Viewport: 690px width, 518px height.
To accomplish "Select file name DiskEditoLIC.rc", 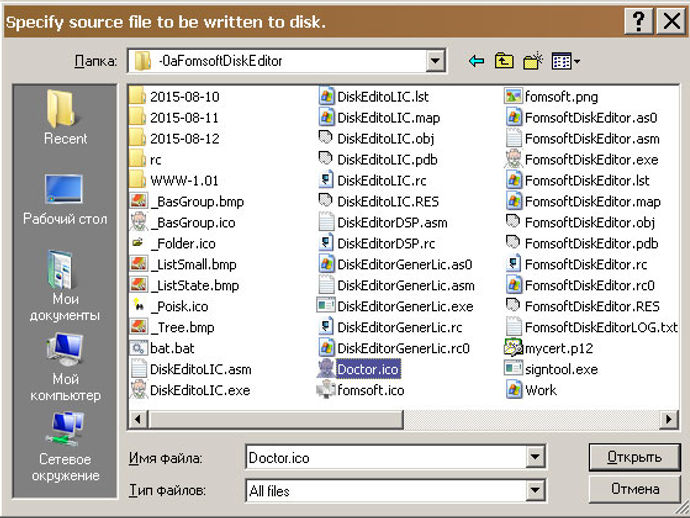I will [382, 180].
